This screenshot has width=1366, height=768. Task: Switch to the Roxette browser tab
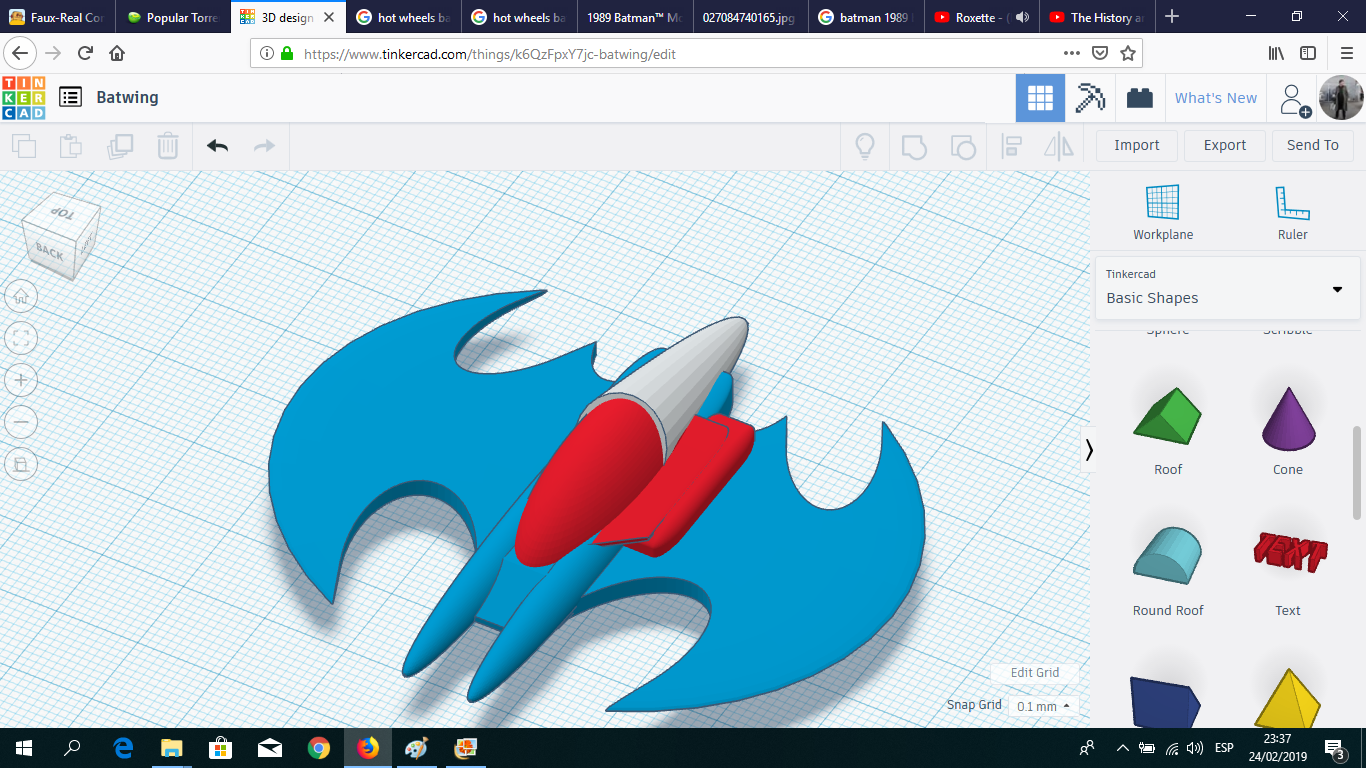980,17
